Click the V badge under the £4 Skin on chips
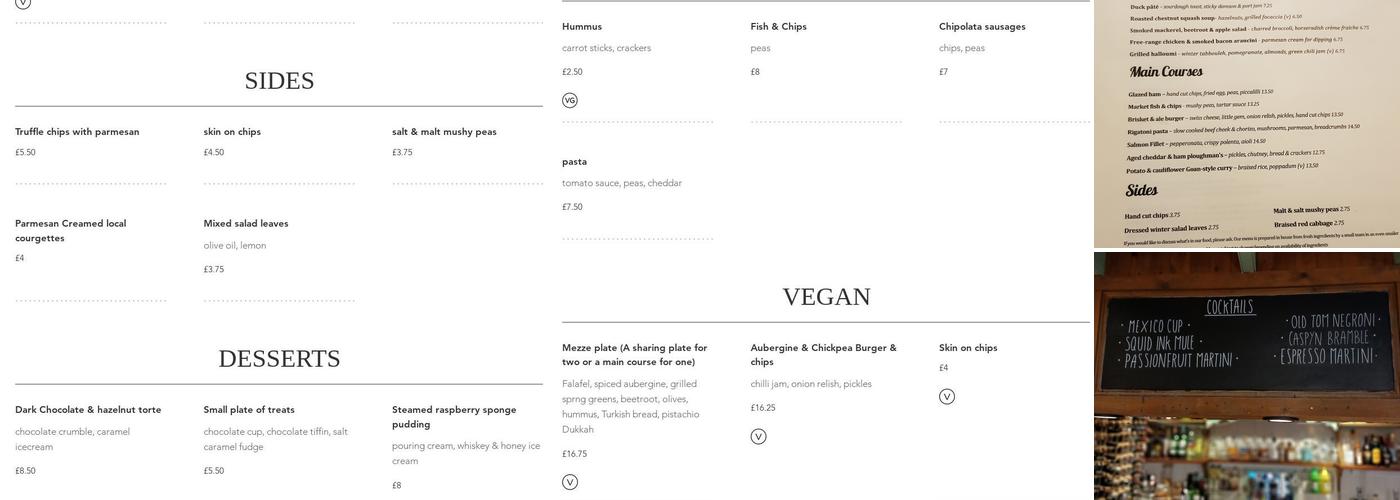Screen dimensions: 1400x500 (947, 397)
